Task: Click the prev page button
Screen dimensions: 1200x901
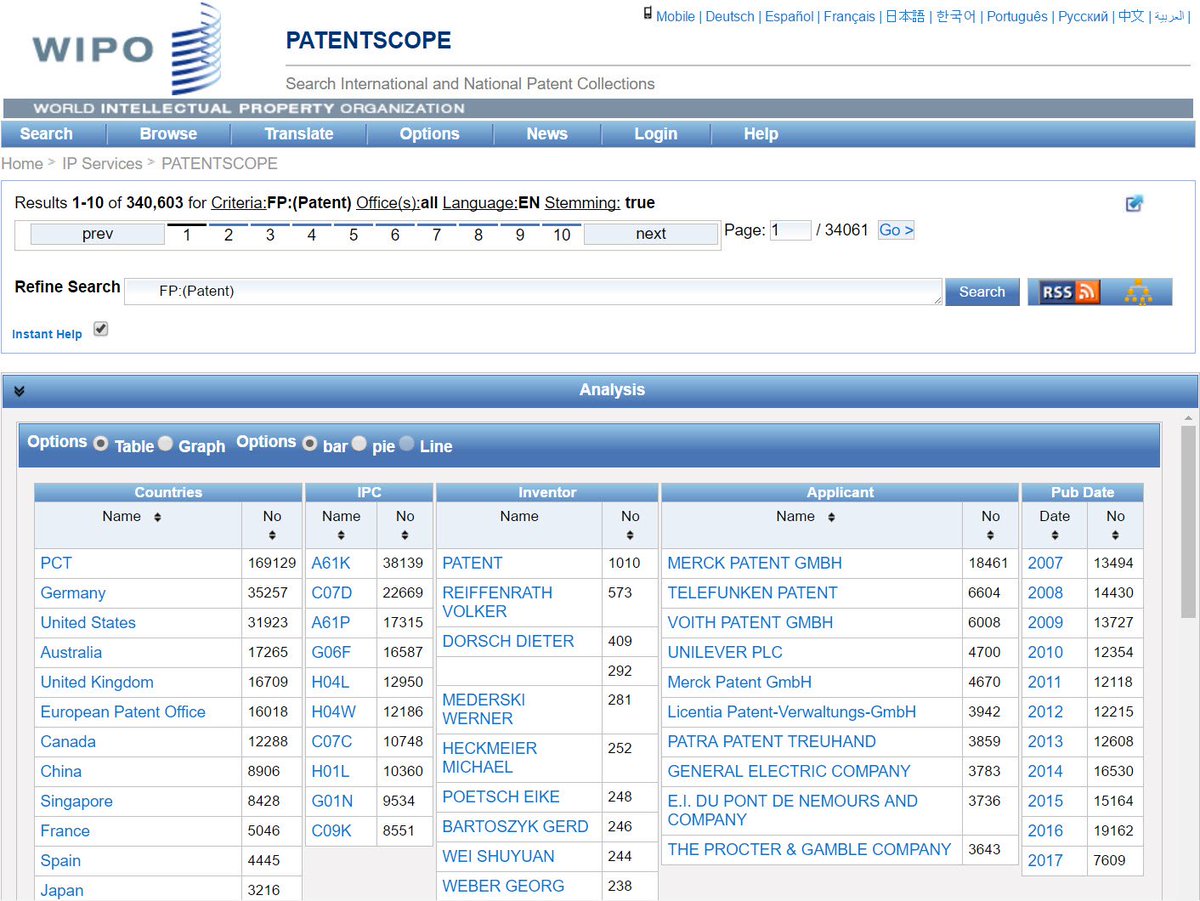Action: (x=98, y=234)
